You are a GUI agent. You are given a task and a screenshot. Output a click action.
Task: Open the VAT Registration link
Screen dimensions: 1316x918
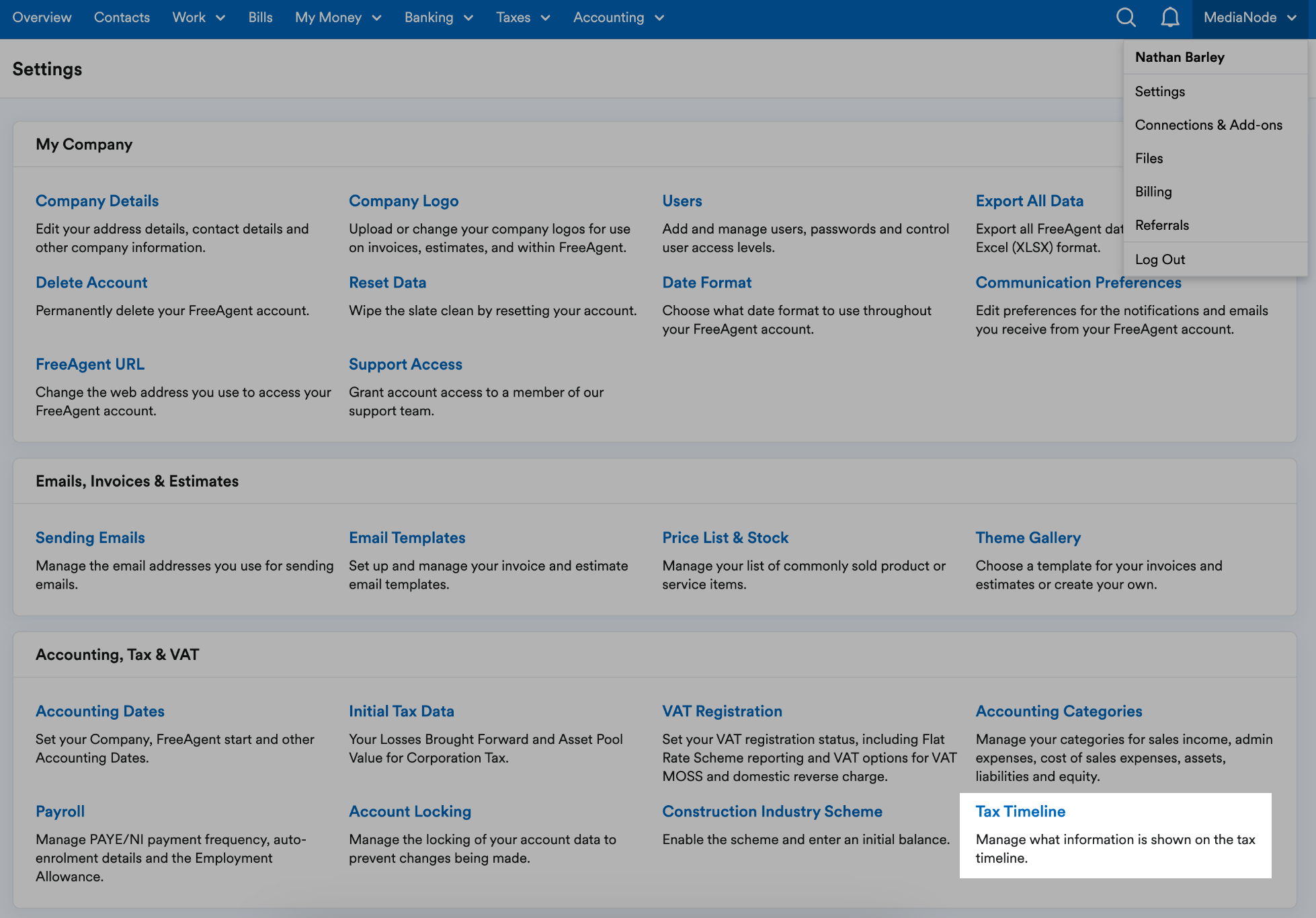coord(722,711)
